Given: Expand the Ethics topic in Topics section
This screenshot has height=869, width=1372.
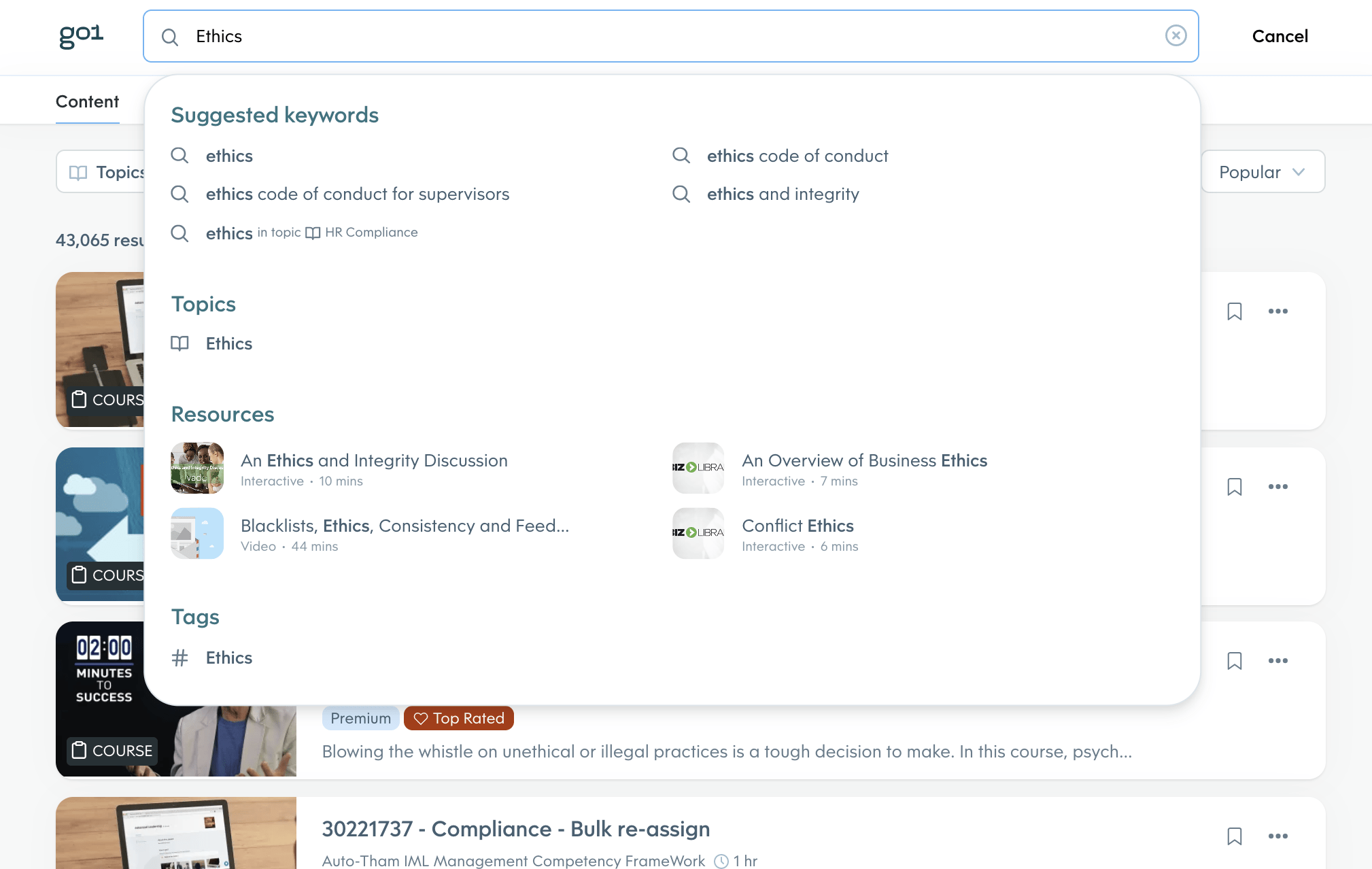Looking at the screenshot, I should [x=228, y=343].
